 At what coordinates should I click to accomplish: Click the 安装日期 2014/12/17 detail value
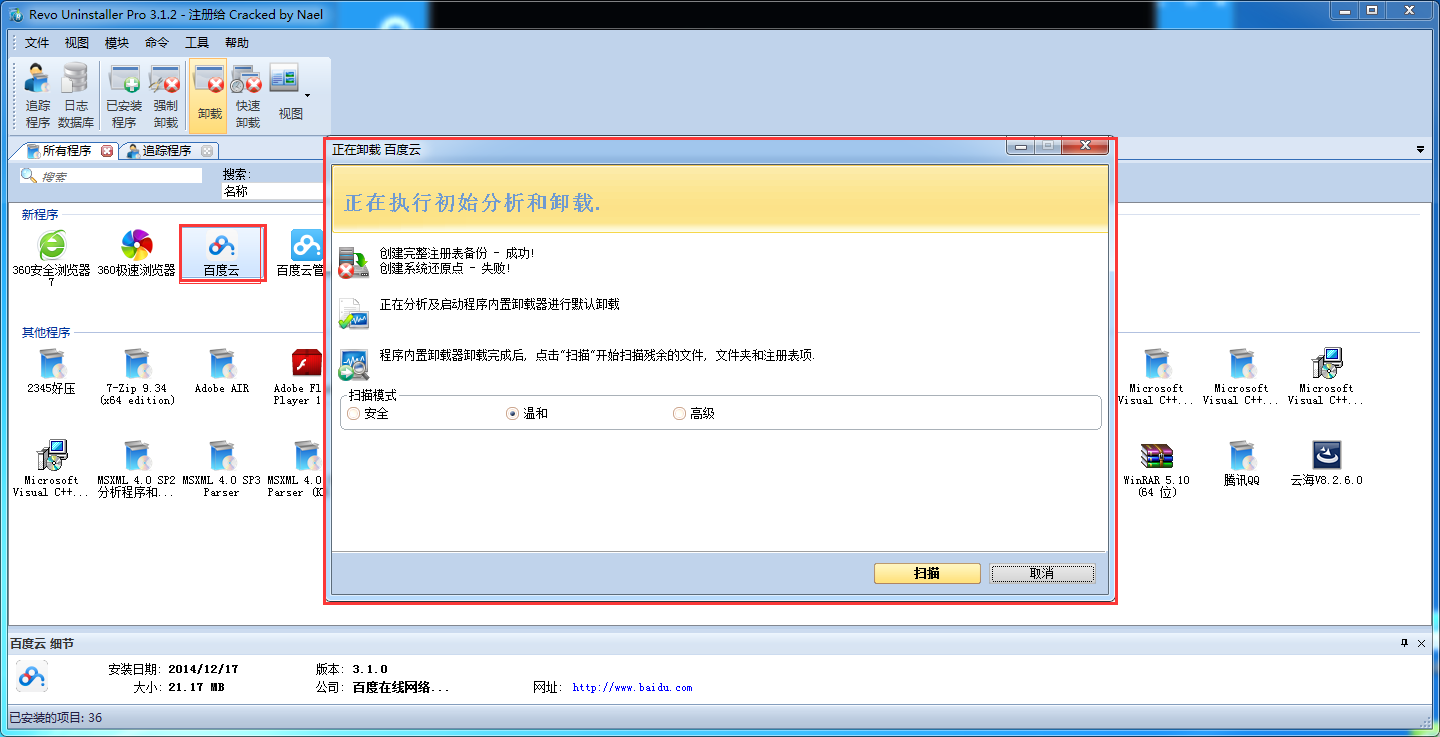point(203,669)
